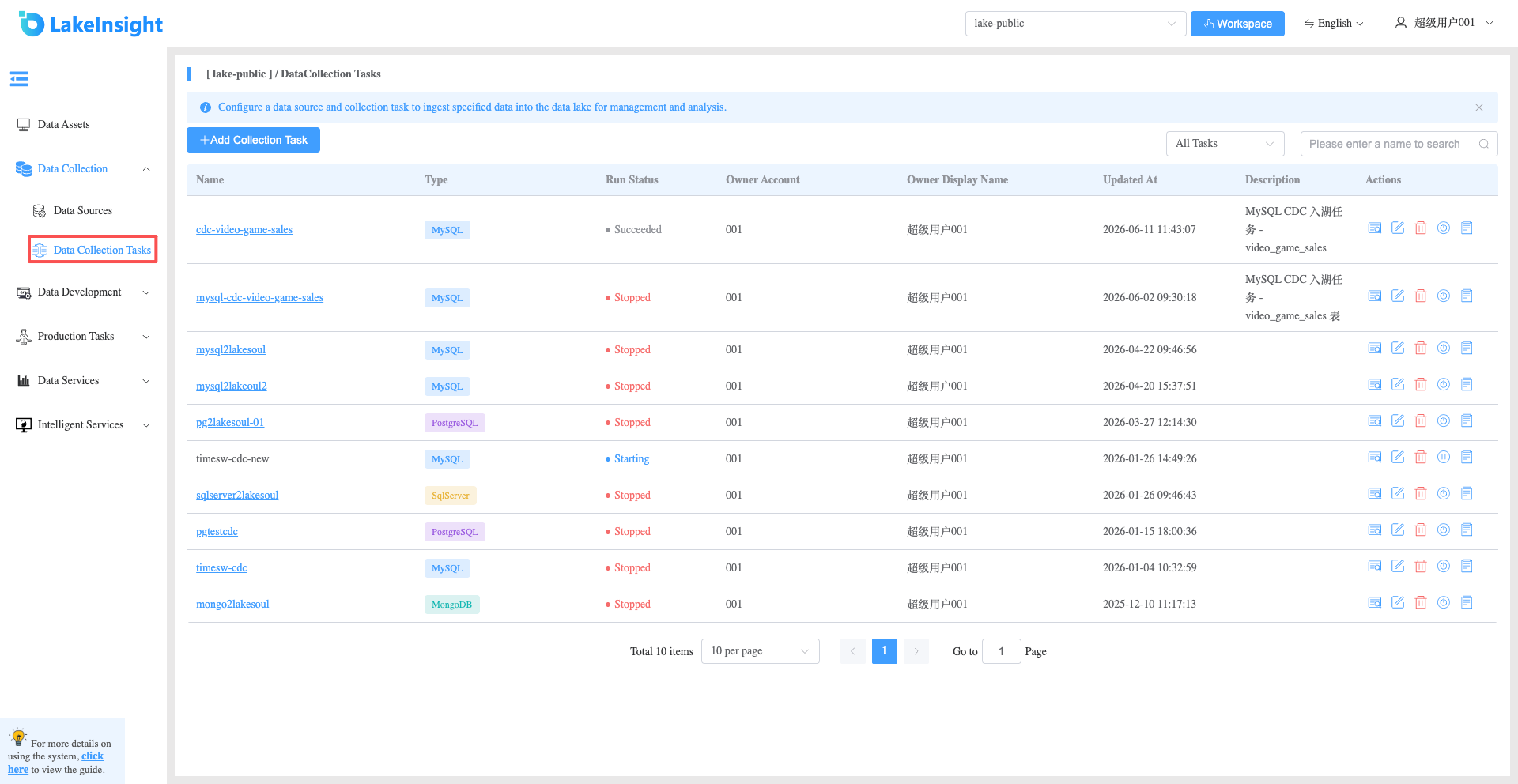Expand the Data Development menu
The height and width of the screenshot is (784, 1518).
tap(83, 292)
